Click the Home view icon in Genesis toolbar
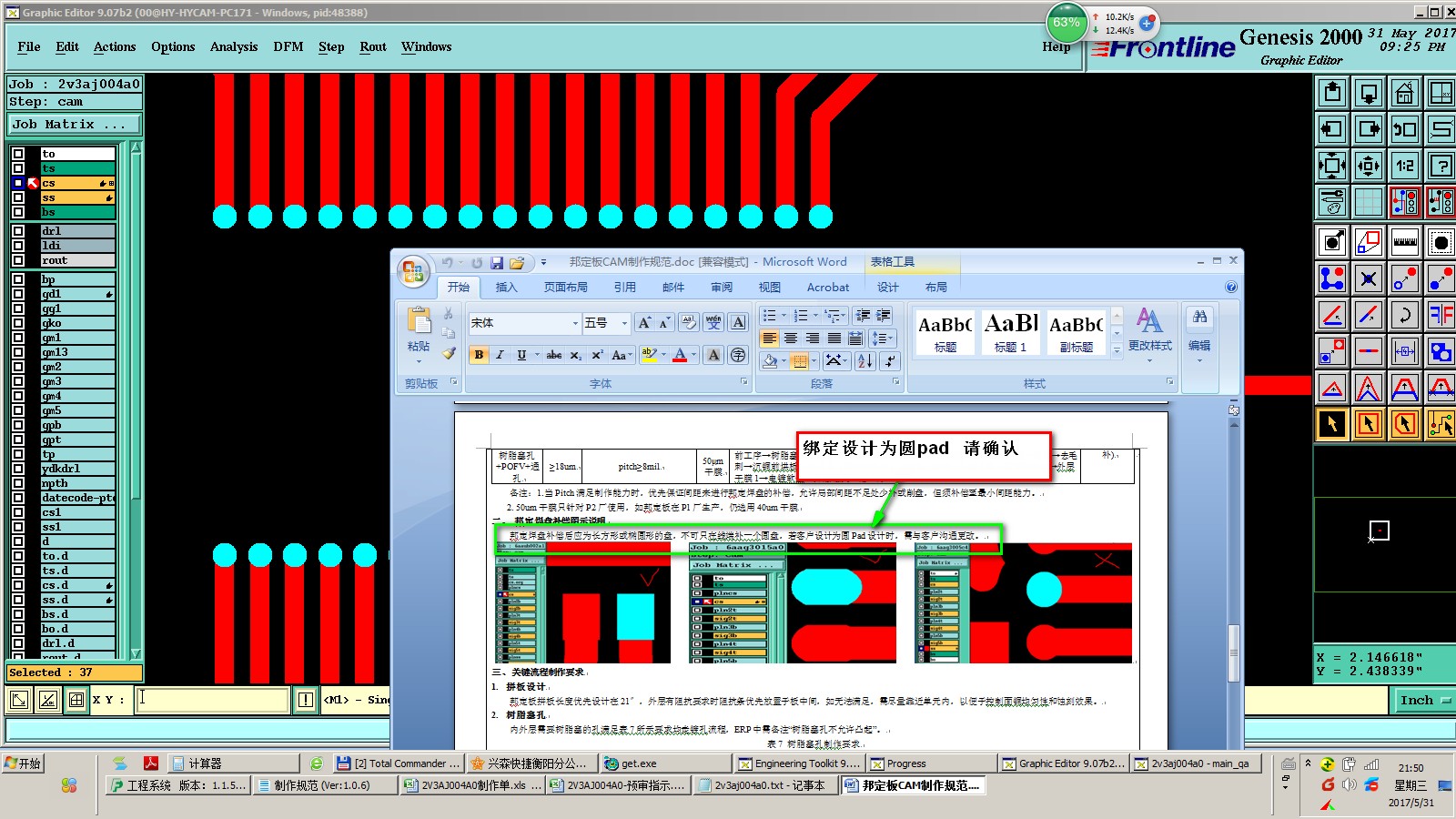This screenshot has height=819, width=1456. point(1405,93)
